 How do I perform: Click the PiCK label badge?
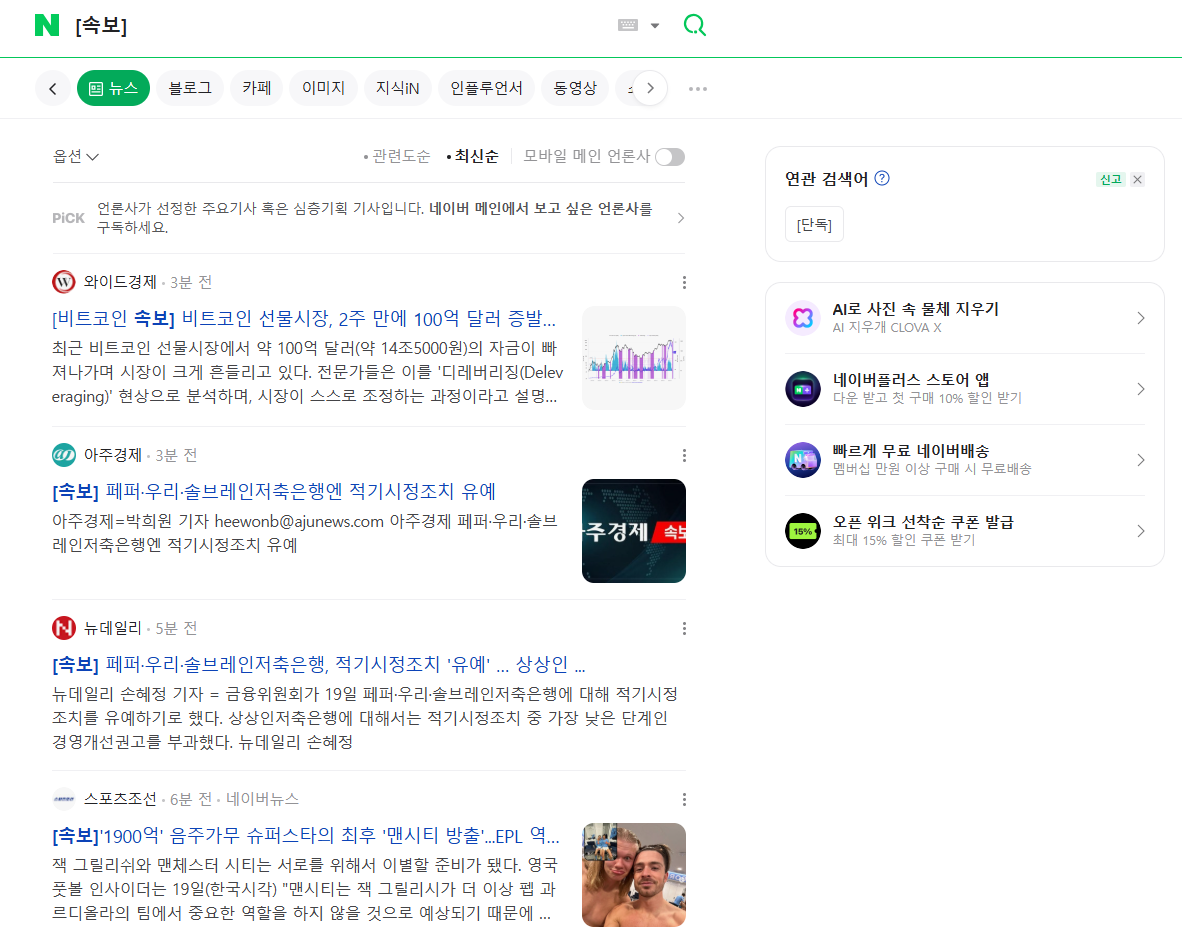pos(68,218)
